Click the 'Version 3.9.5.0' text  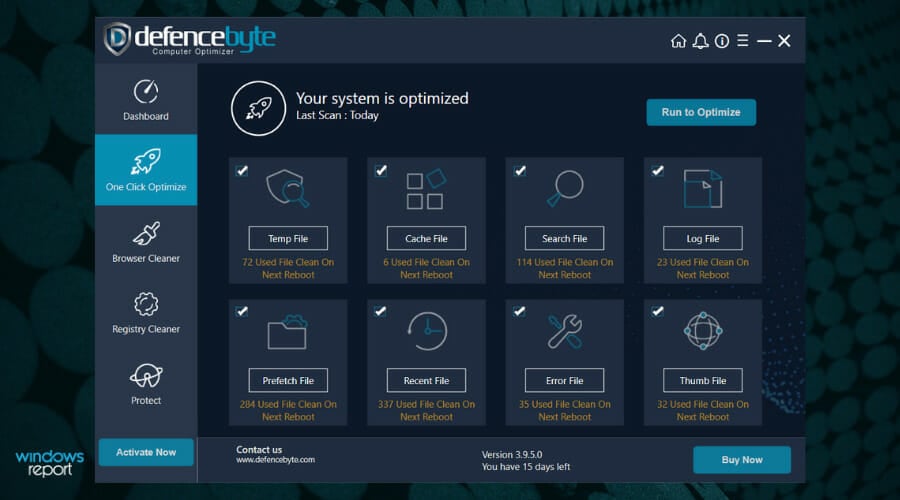(x=512, y=455)
